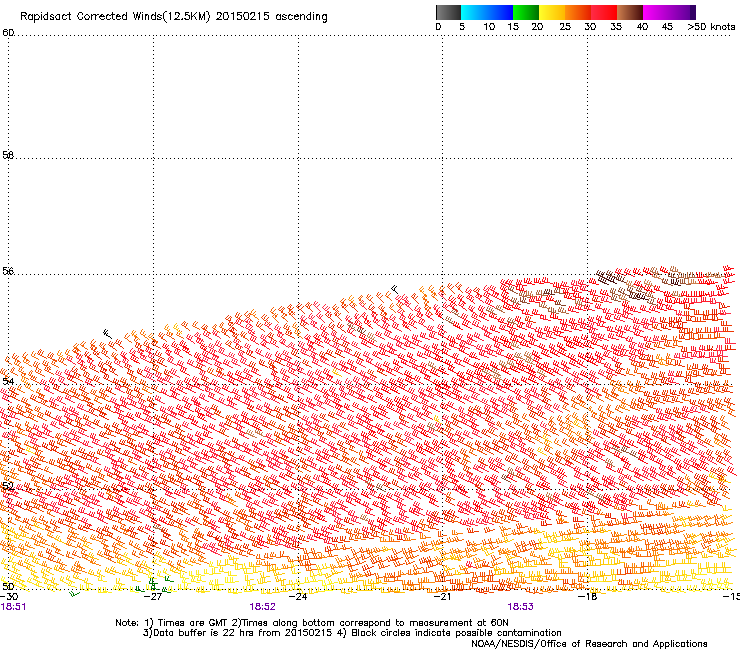Click the legend scale label 5
The image size is (740, 650).
(x=462, y=27)
